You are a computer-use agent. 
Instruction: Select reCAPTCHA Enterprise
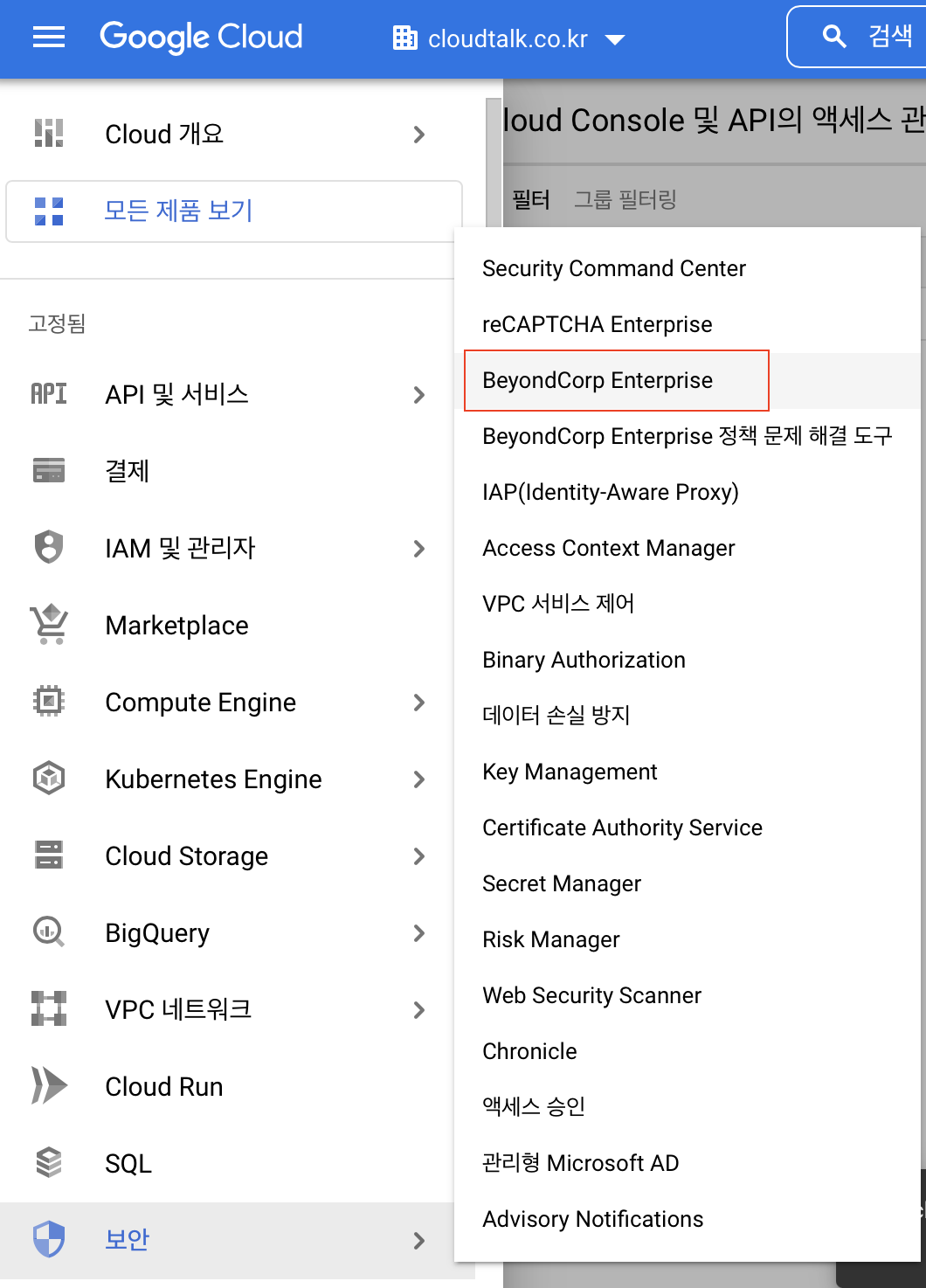click(x=688, y=324)
